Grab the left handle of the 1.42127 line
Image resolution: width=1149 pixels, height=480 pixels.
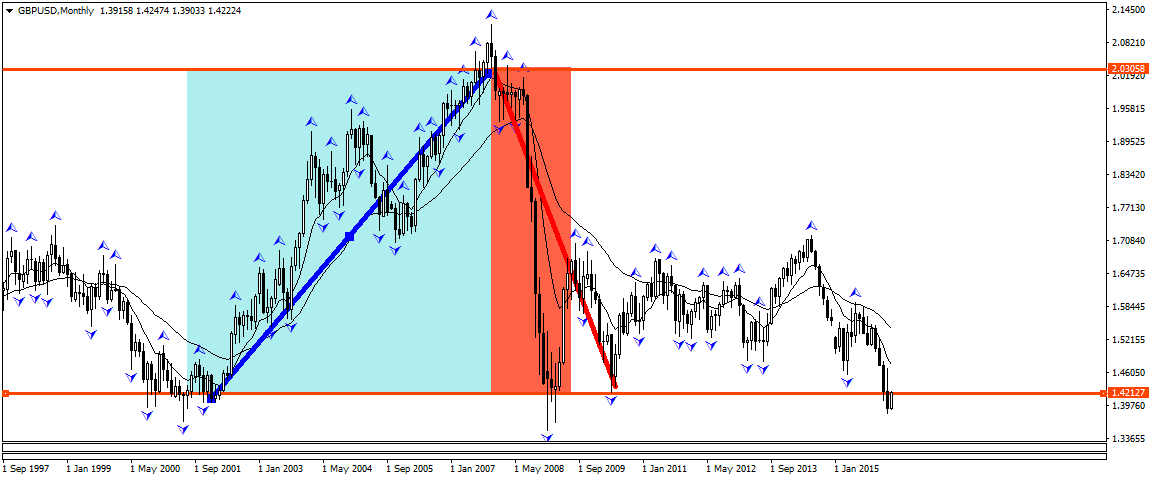(5, 394)
